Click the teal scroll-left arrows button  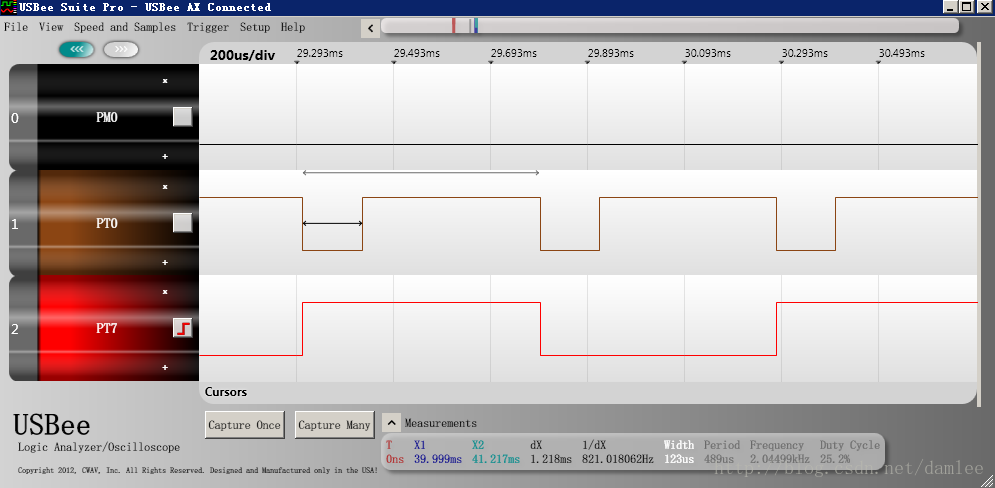click(x=77, y=49)
